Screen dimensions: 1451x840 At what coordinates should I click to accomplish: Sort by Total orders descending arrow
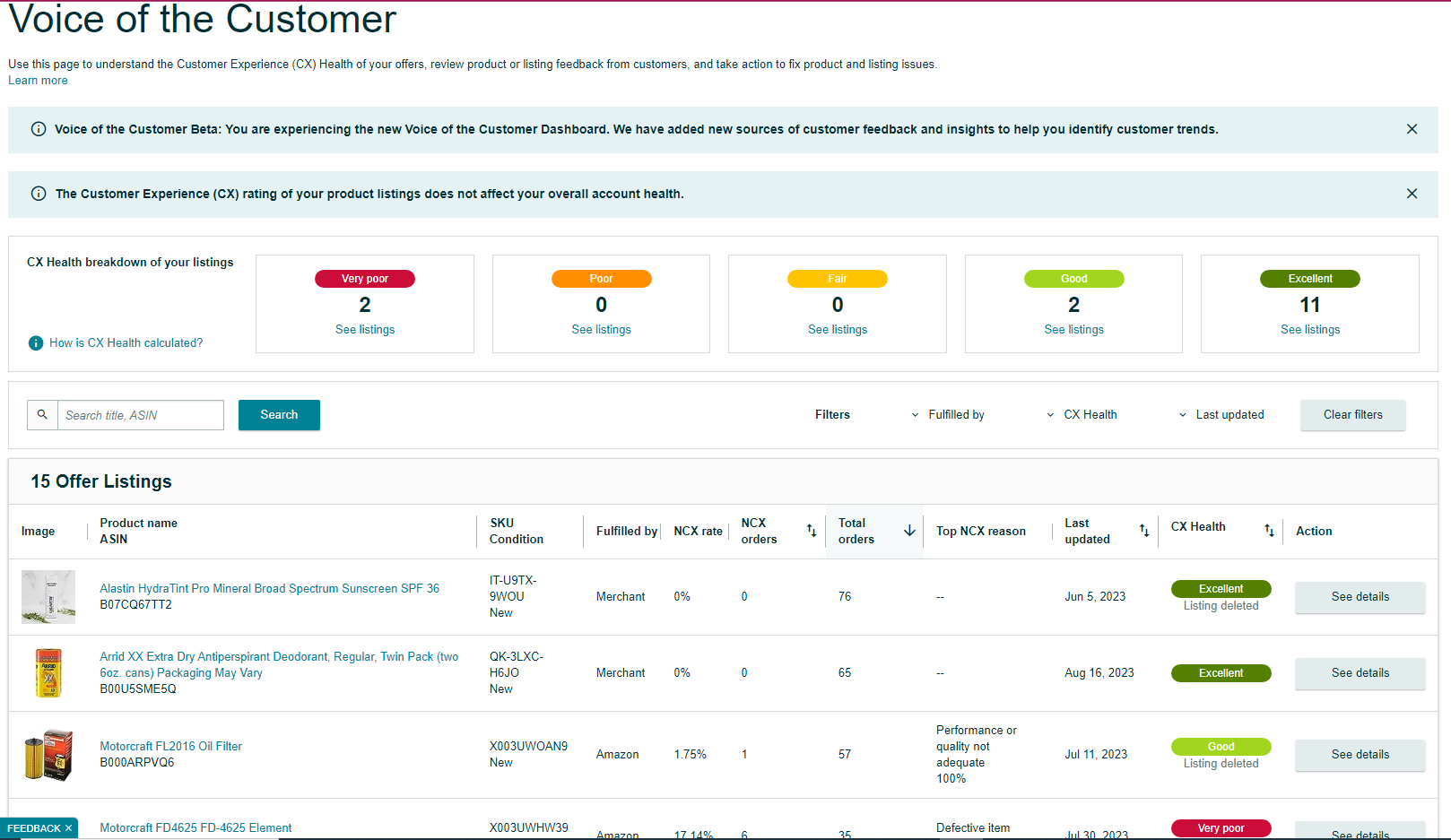[909, 531]
